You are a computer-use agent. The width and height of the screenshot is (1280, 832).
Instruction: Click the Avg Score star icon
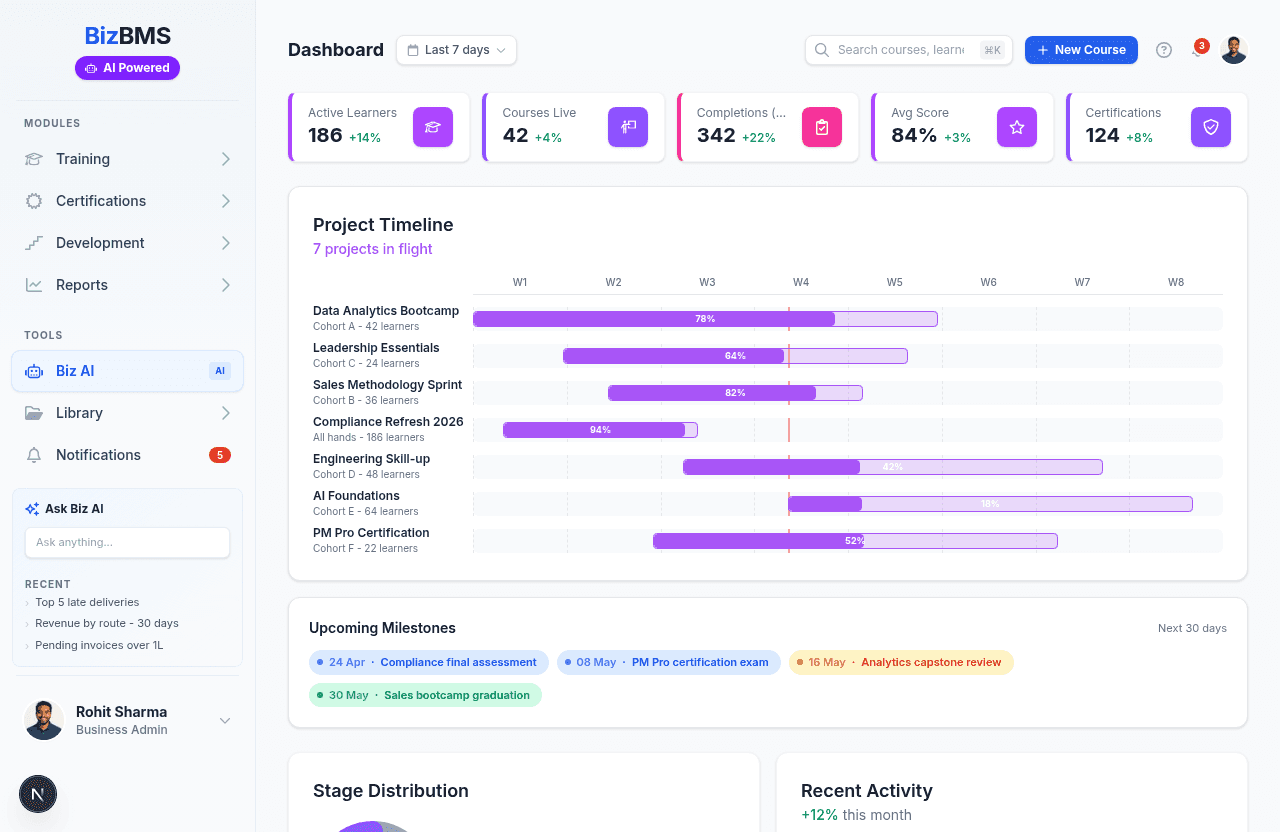[x=1016, y=127]
